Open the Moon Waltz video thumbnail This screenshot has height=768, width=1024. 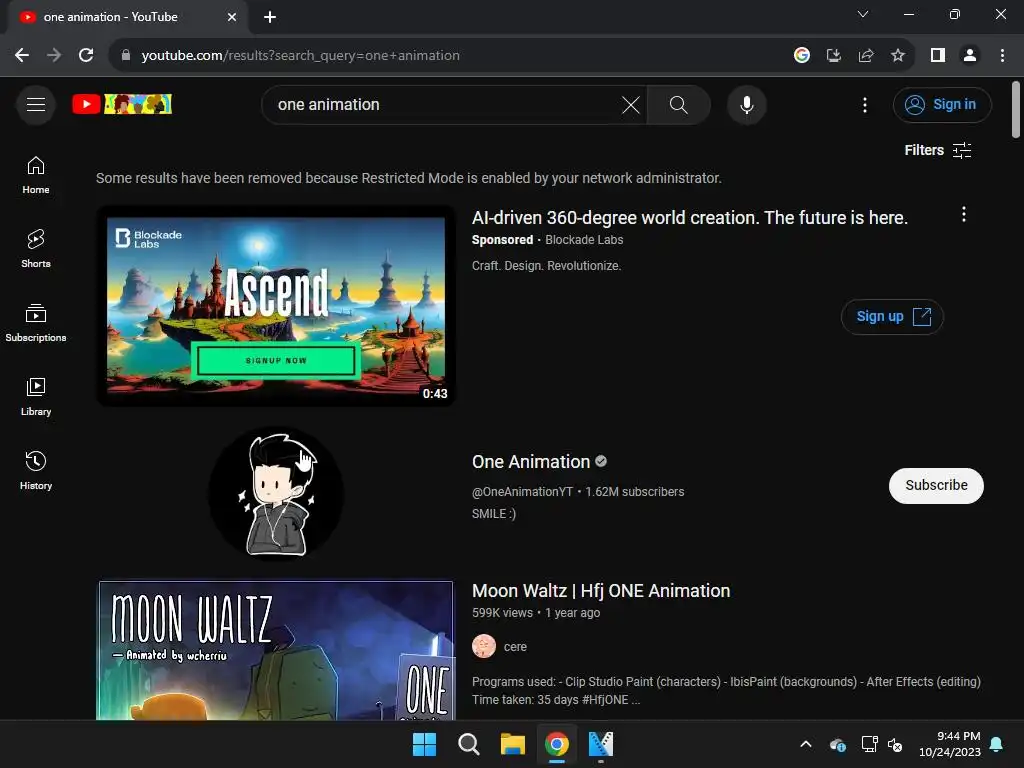click(x=276, y=650)
